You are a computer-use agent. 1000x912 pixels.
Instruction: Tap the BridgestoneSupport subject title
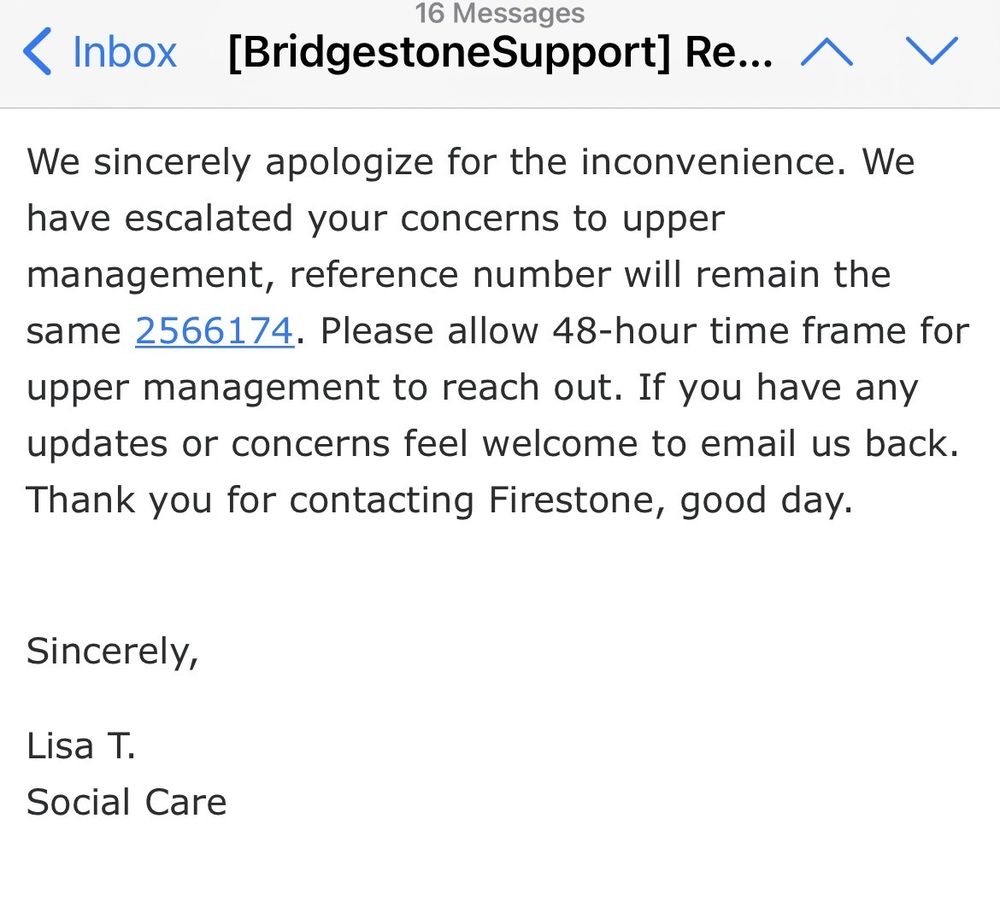click(500, 52)
